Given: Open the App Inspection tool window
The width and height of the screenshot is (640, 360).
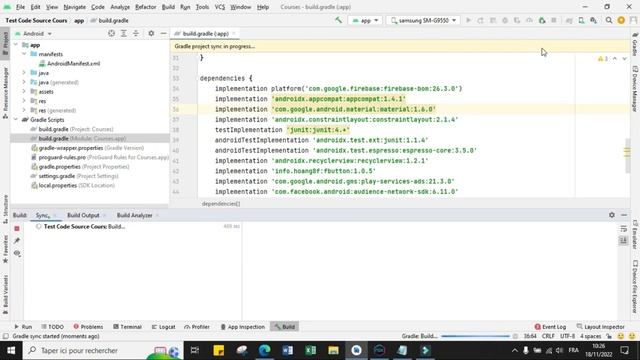Looking at the screenshot, I should [242, 327].
